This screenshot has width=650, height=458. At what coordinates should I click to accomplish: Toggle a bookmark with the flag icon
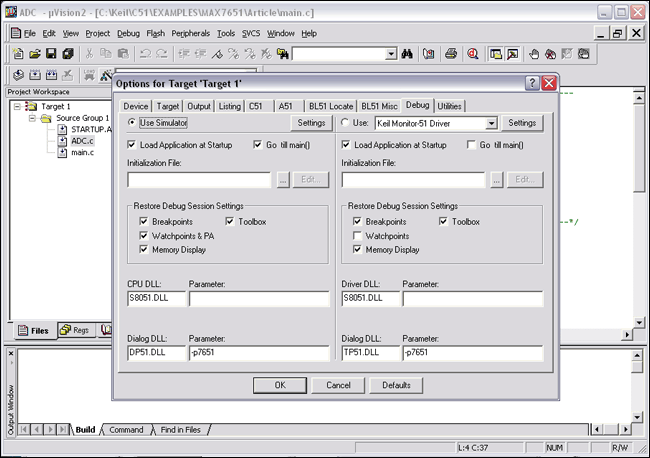click(x=217, y=54)
